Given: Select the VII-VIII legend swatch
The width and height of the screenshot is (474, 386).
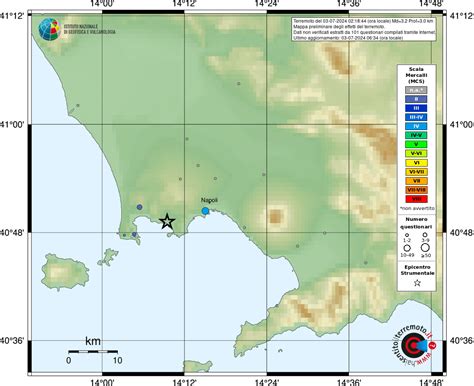Looking at the screenshot, I should pyautogui.click(x=416, y=190).
